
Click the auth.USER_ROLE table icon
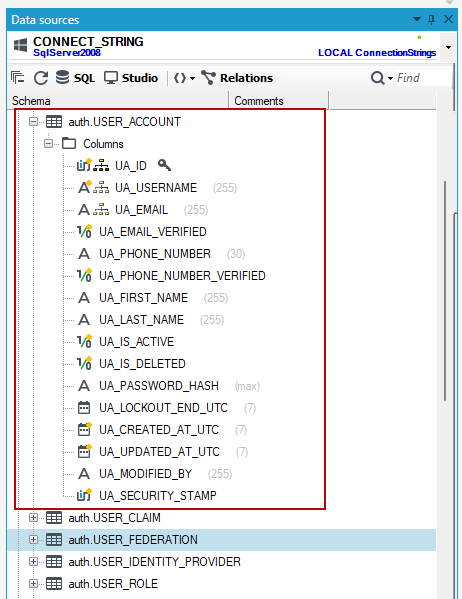(54, 584)
